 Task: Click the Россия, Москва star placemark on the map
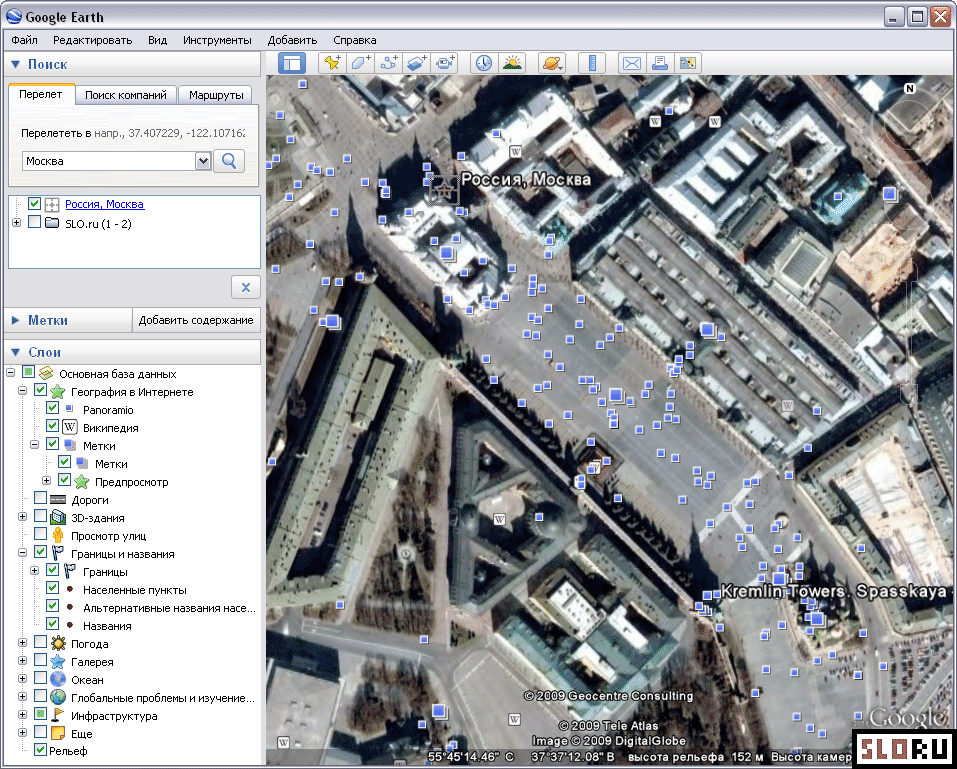click(x=444, y=190)
